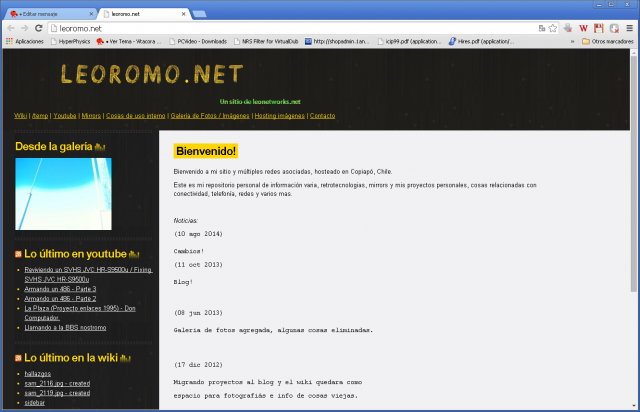Open video Armando un 486 - Parte 3
The height and width of the screenshot is (412, 640).
(x=60, y=289)
